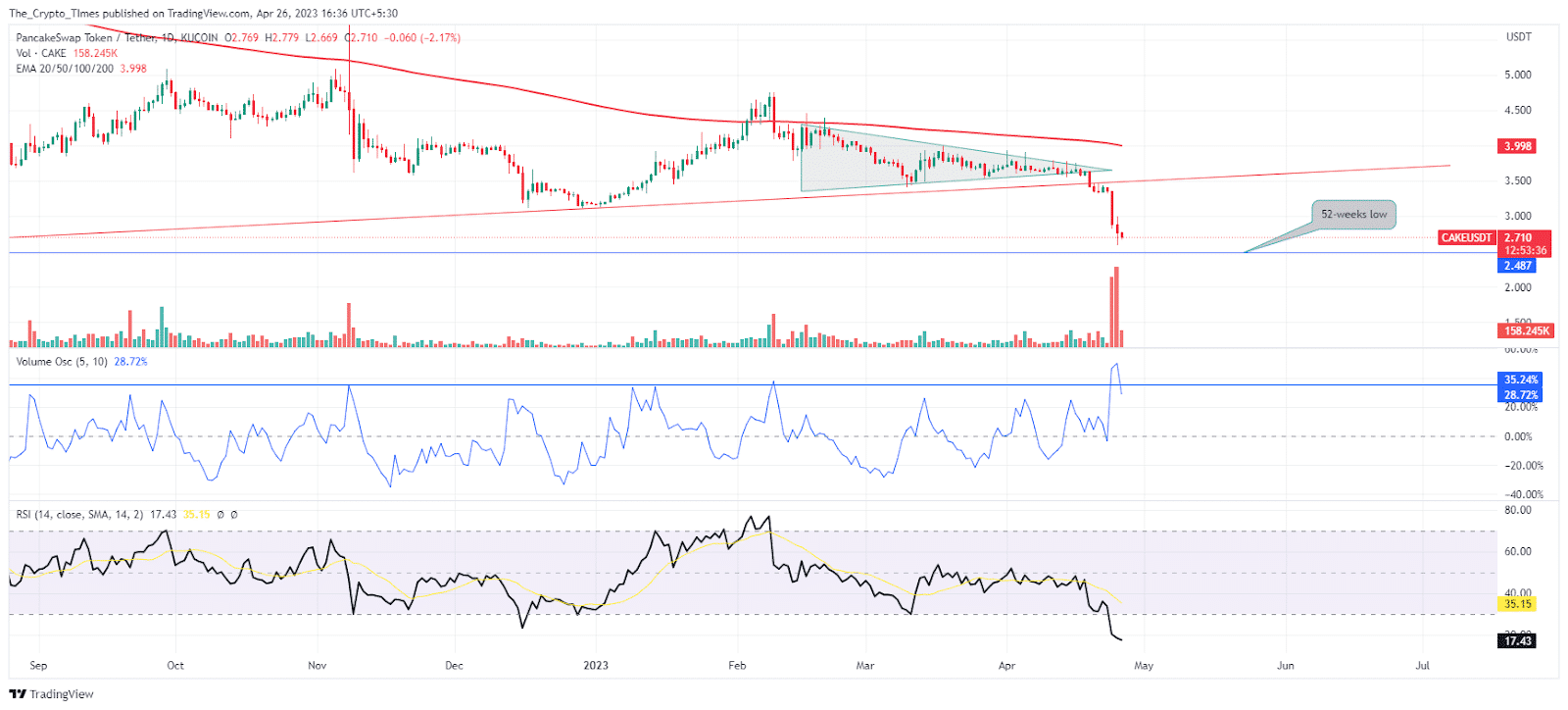Viewport: 1568px width, 710px height.
Task: Click the 3.000 price axis label
Action: (1518, 216)
